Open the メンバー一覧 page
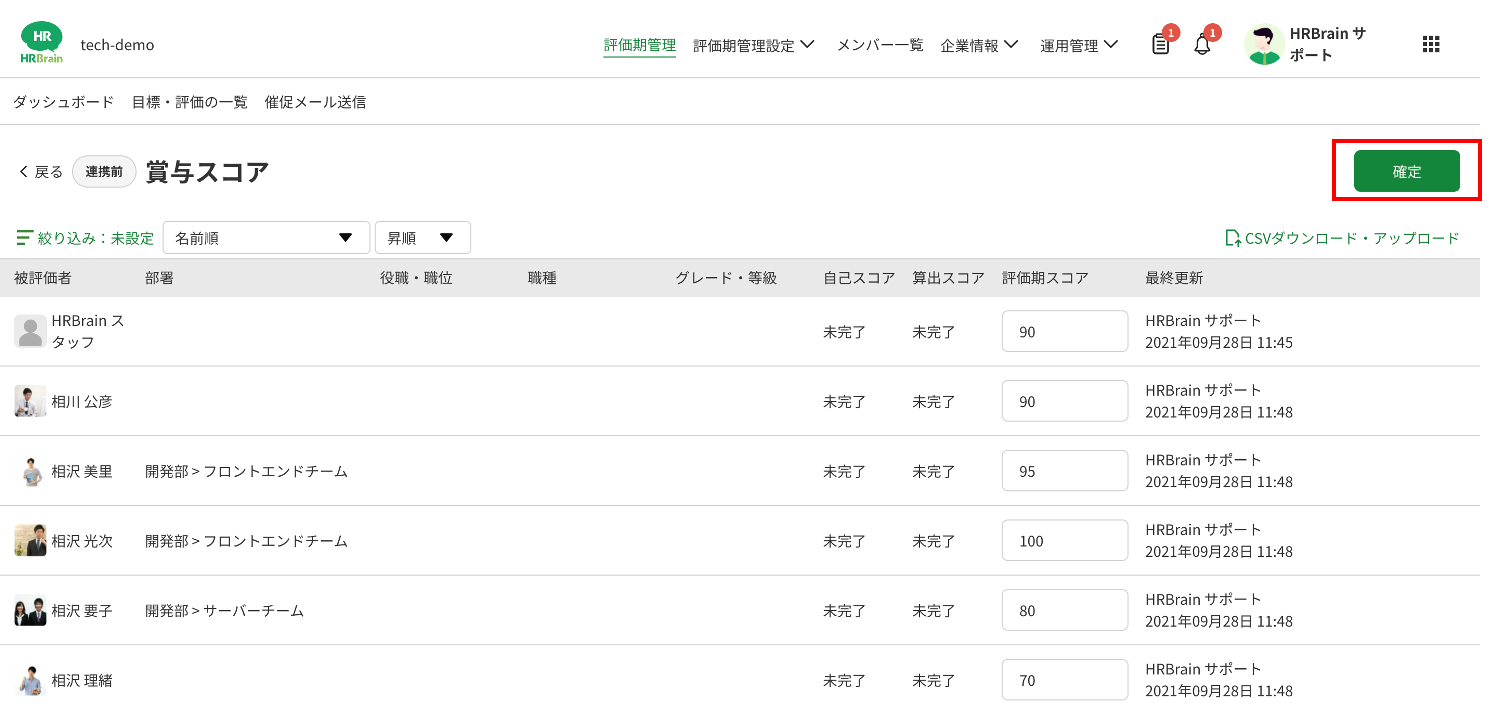The height and width of the screenshot is (722, 1500). (880, 45)
